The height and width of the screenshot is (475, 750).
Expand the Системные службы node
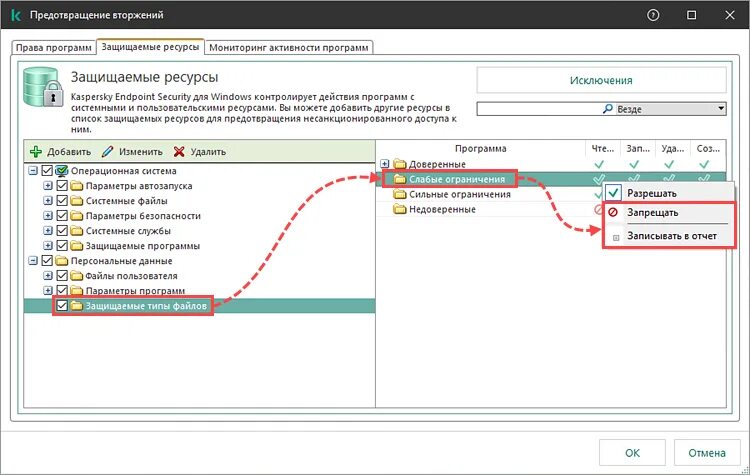(x=47, y=231)
